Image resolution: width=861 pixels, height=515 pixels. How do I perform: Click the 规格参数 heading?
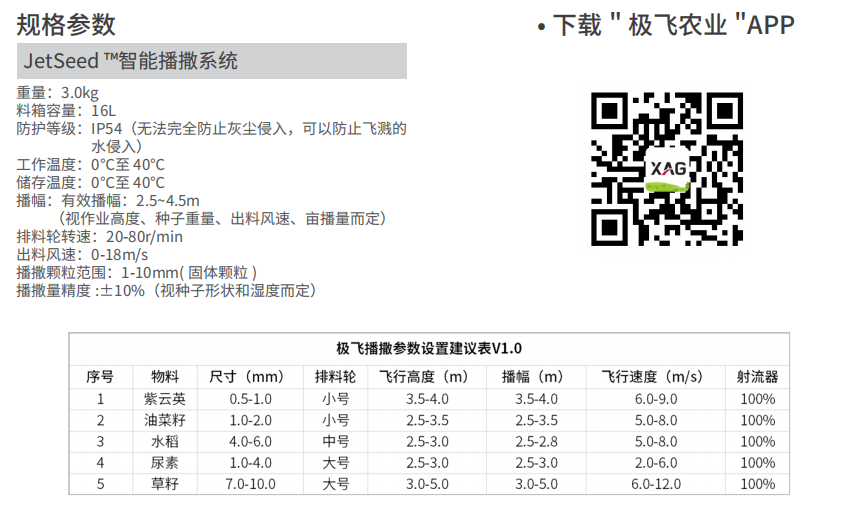pyautogui.click(x=66, y=25)
